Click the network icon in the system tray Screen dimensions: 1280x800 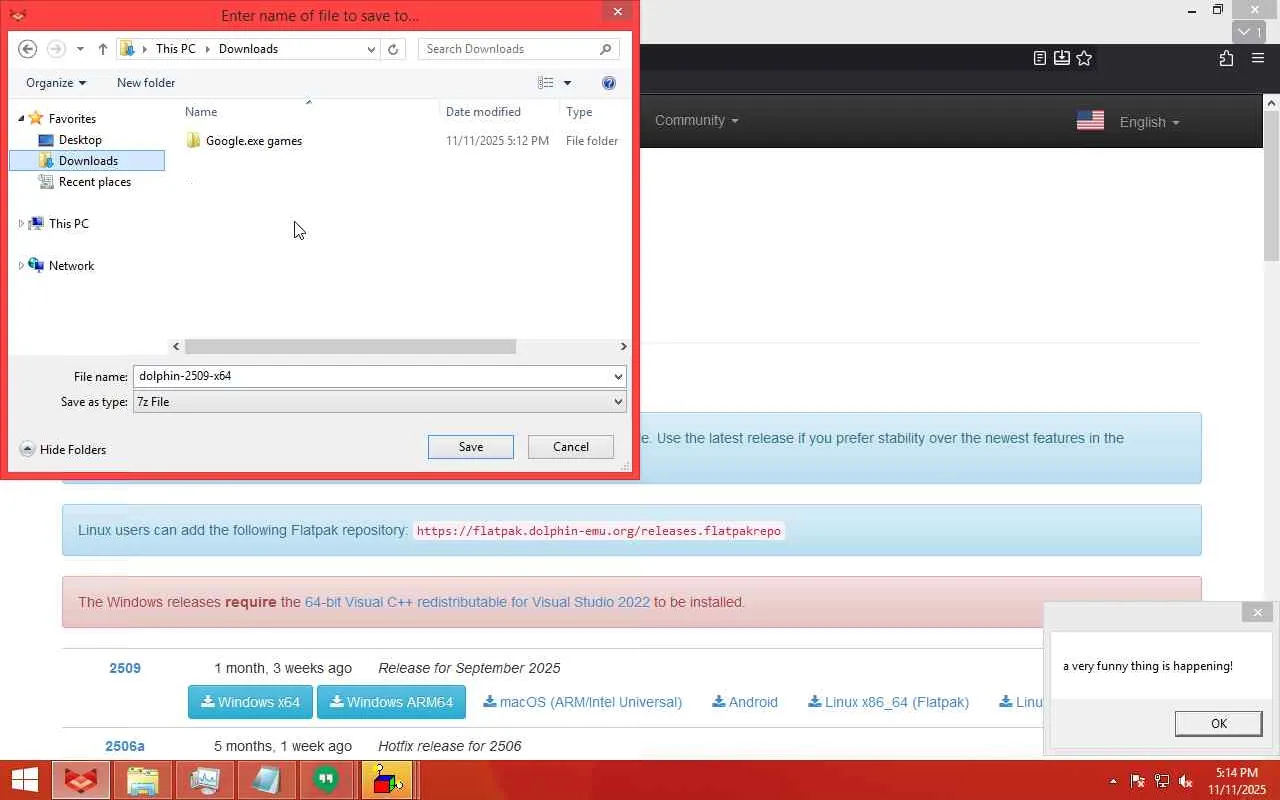[x=1162, y=781]
